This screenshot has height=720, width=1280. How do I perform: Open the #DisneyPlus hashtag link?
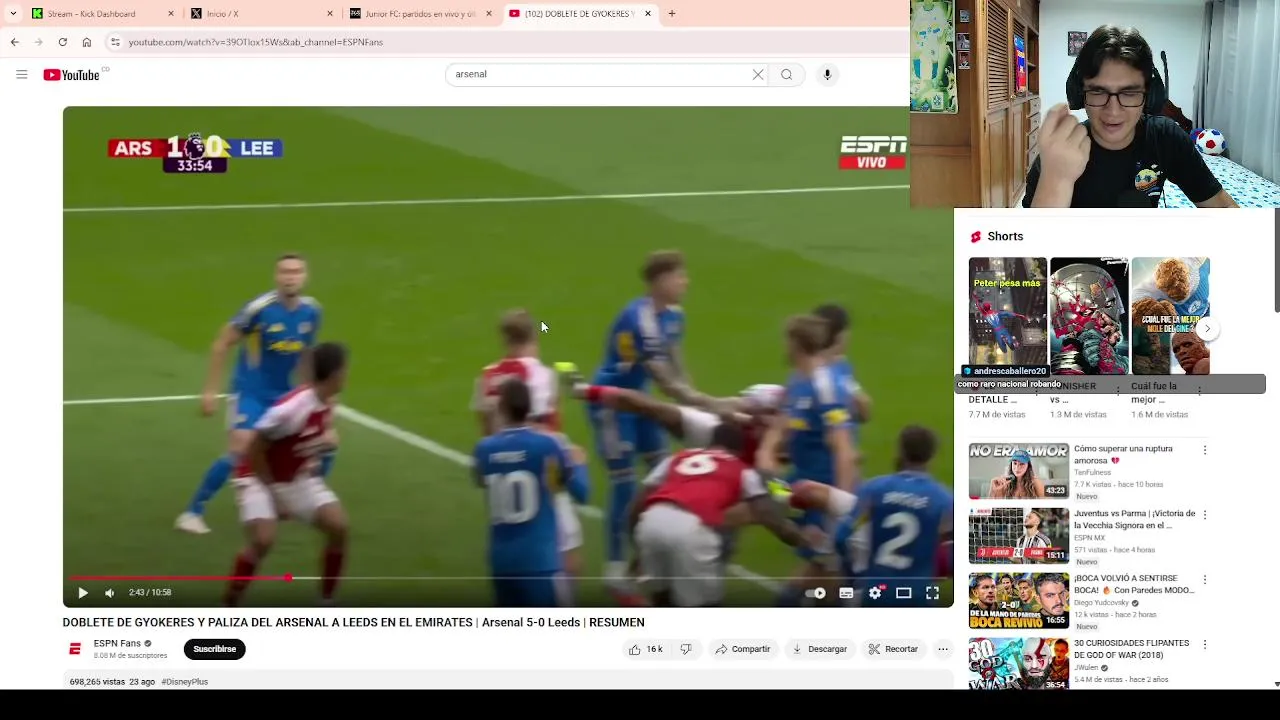184,682
